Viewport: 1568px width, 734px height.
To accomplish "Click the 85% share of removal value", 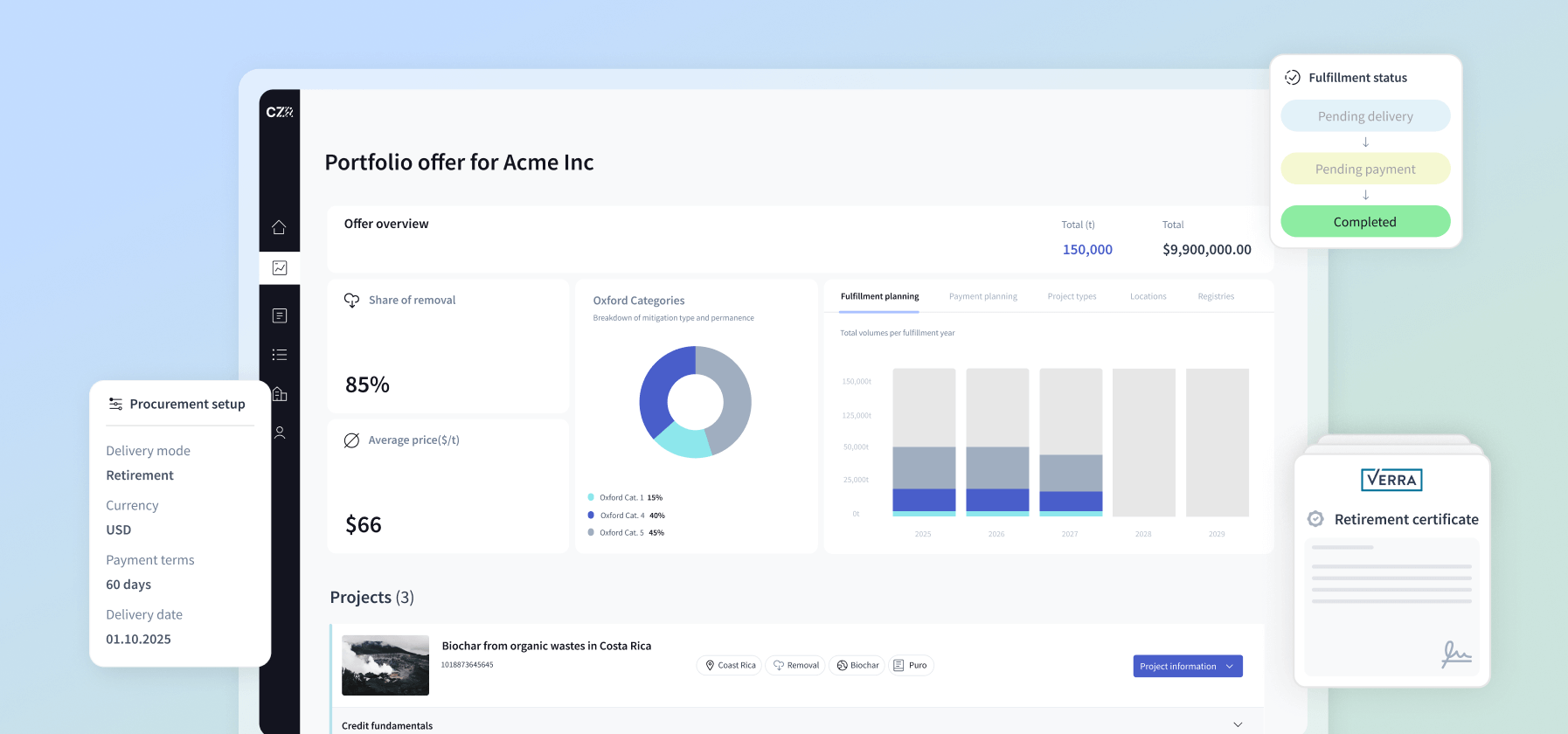I will coord(367,384).
